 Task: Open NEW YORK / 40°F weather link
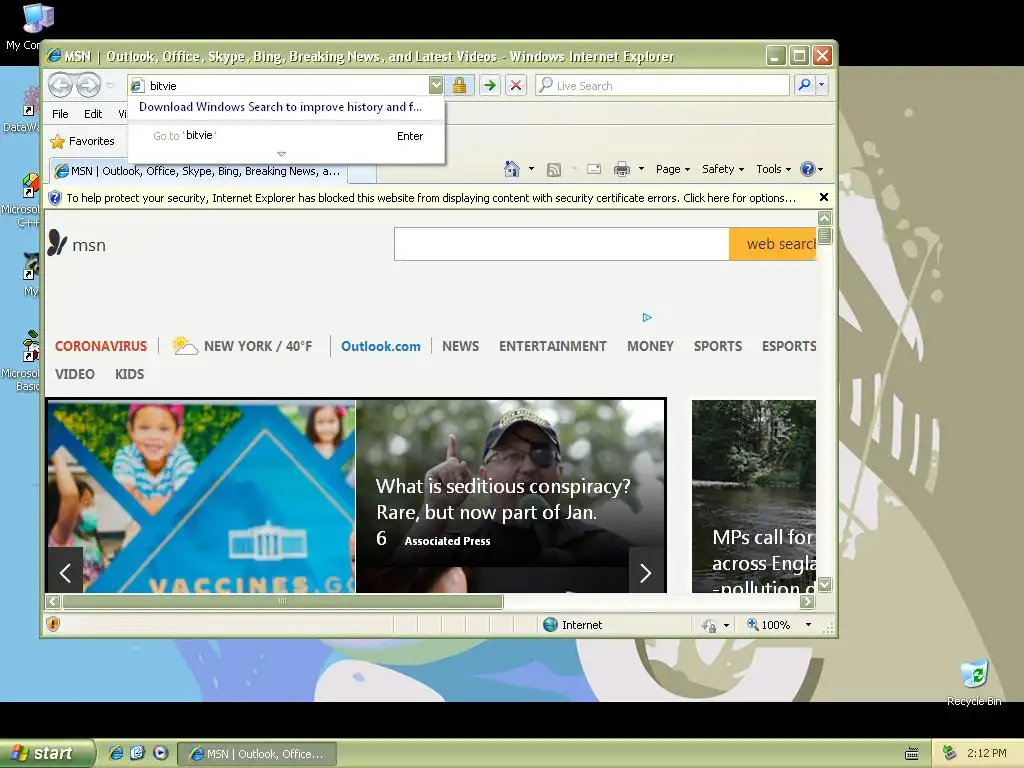pos(243,346)
